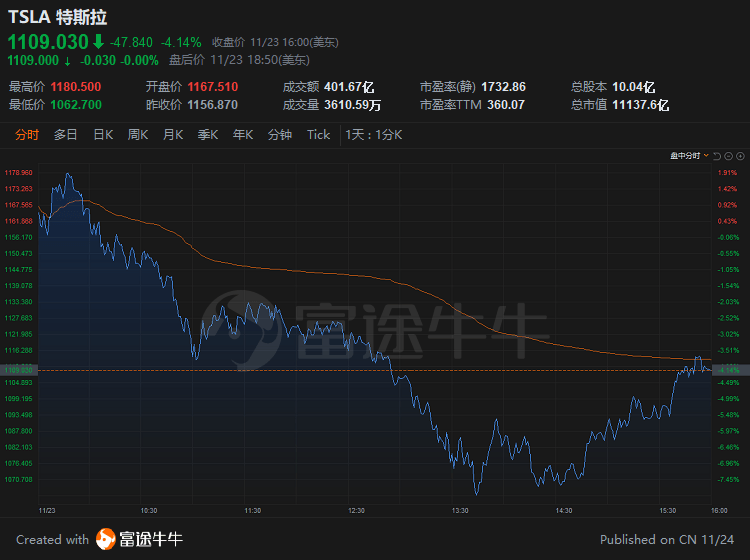Click the TSLA 特斯拉 stock title
750x560 pixels.
58,18
